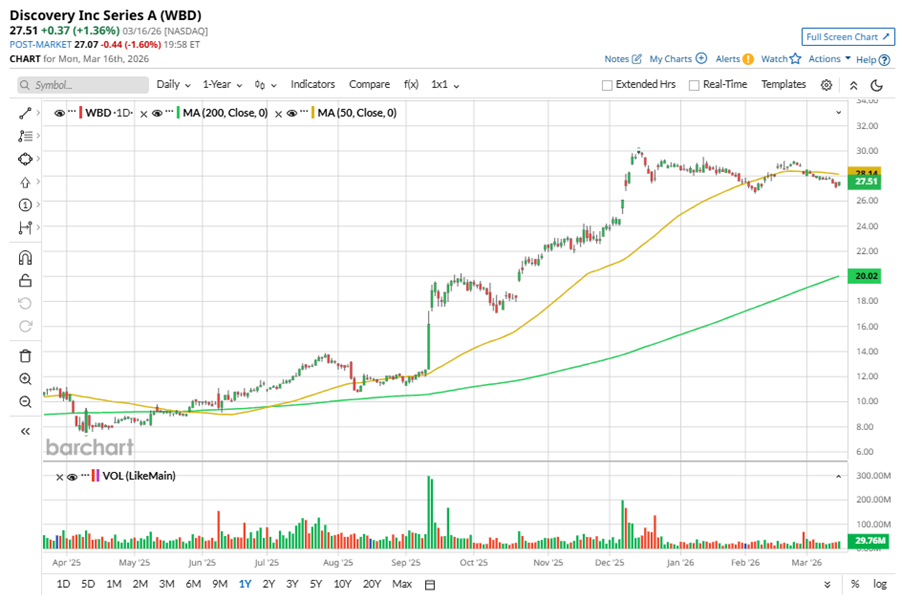Viewport: 902px width, 600px height.
Task: Click the MA 50 yellow color swatch
Action: 313,113
